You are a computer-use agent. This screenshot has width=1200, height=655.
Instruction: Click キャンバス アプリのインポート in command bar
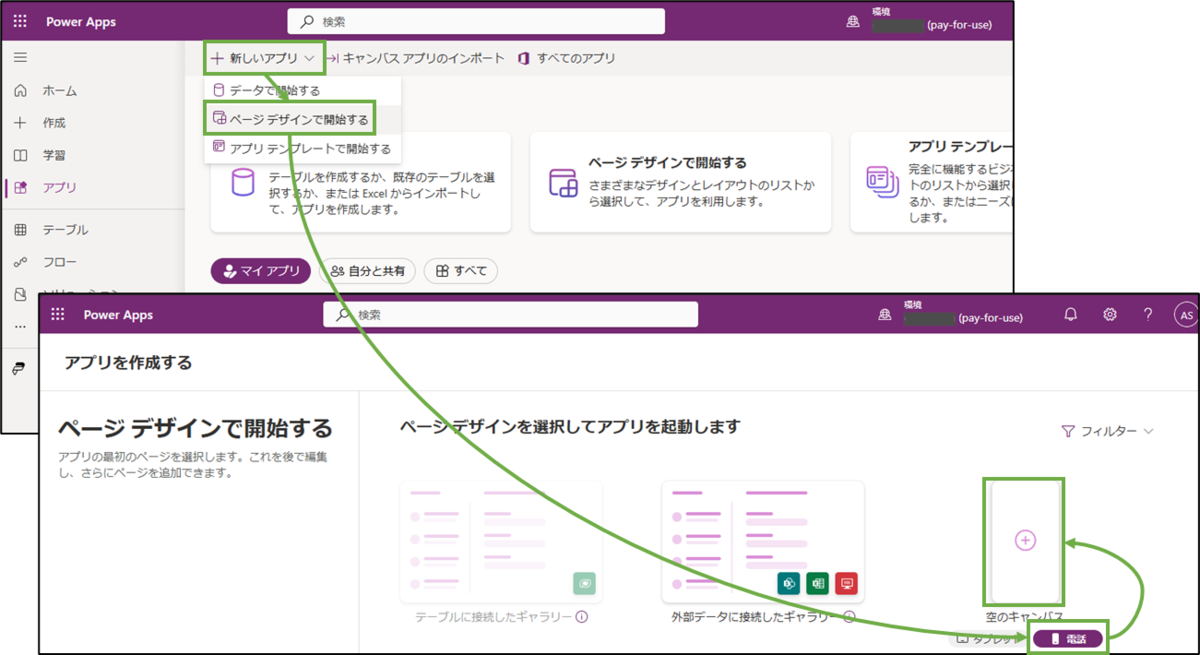pos(415,59)
